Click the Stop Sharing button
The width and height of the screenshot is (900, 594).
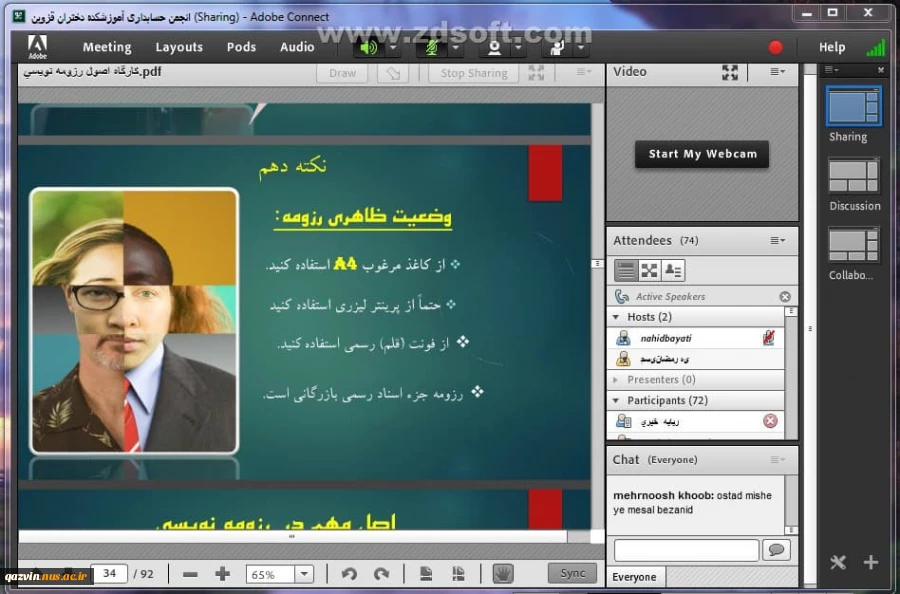pos(474,73)
